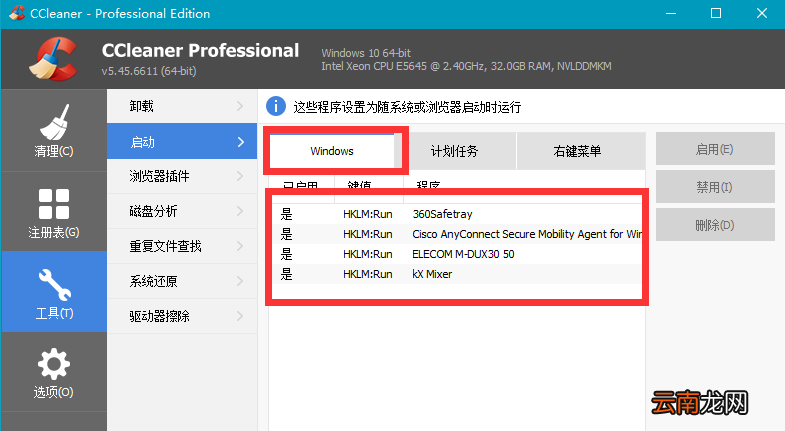Select the 工具(T) tools section
The width and height of the screenshot is (785, 431).
[x=54, y=292]
